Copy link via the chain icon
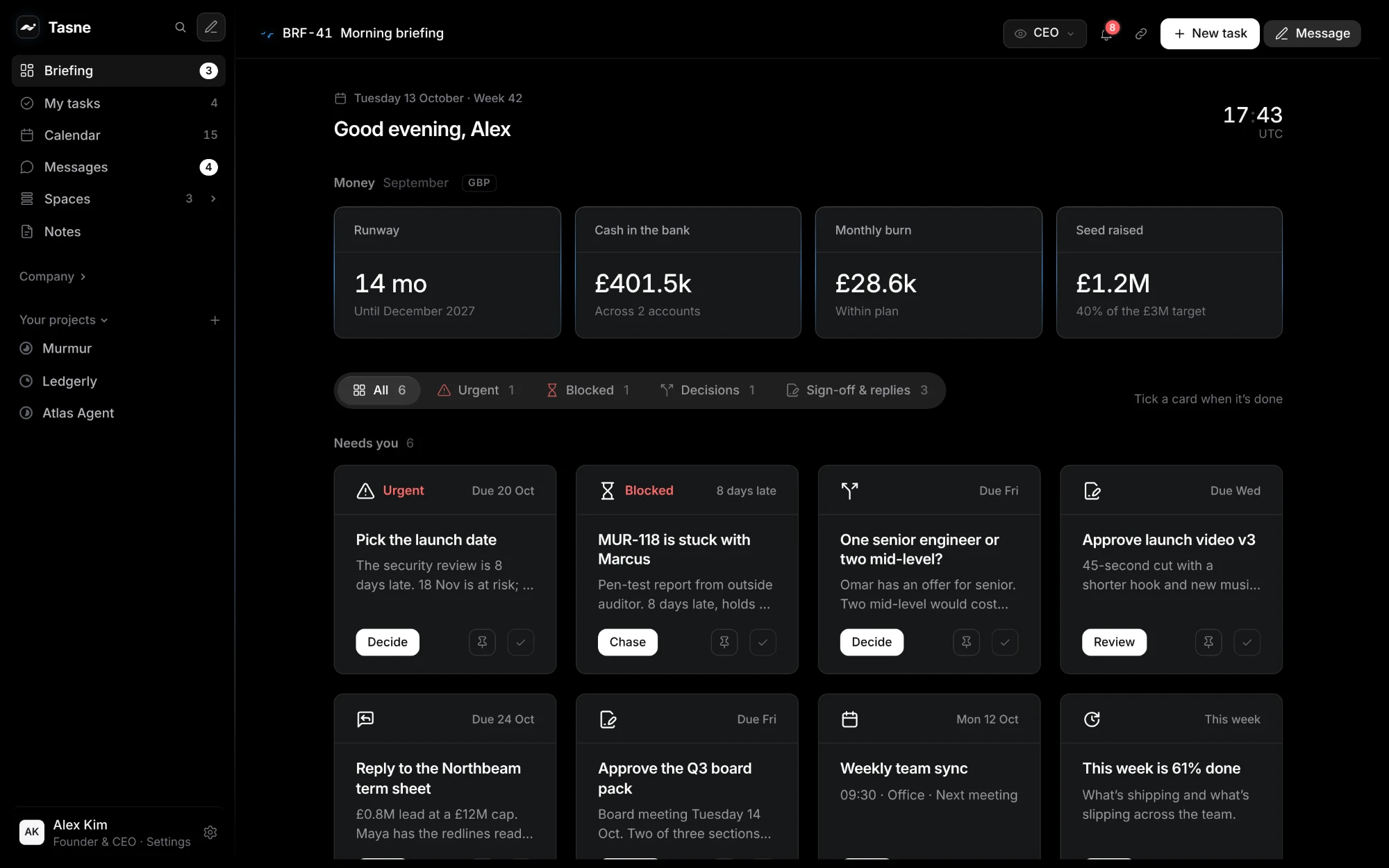Viewport: 1389px width, 868px height. point(1141,33)
